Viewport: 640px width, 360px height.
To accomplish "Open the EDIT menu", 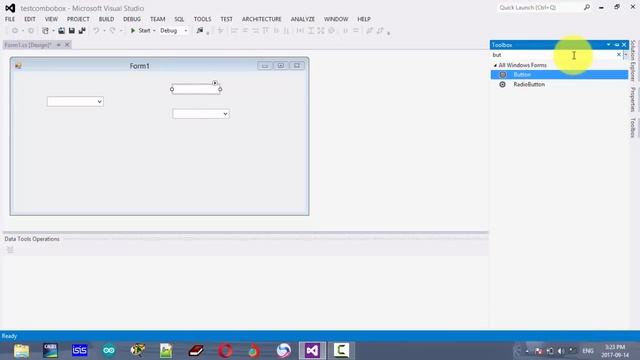I will 30,19.
